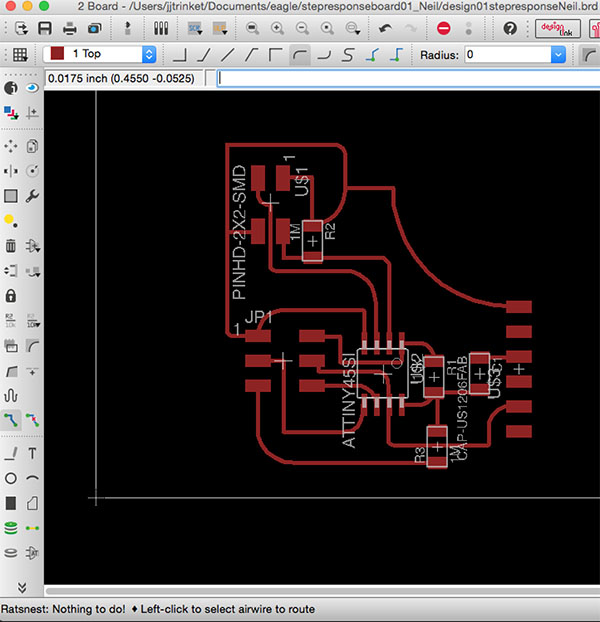This screenshot has height=622, width=600.
Task: Select the Delete trash can tool
Action: (11, 246)
